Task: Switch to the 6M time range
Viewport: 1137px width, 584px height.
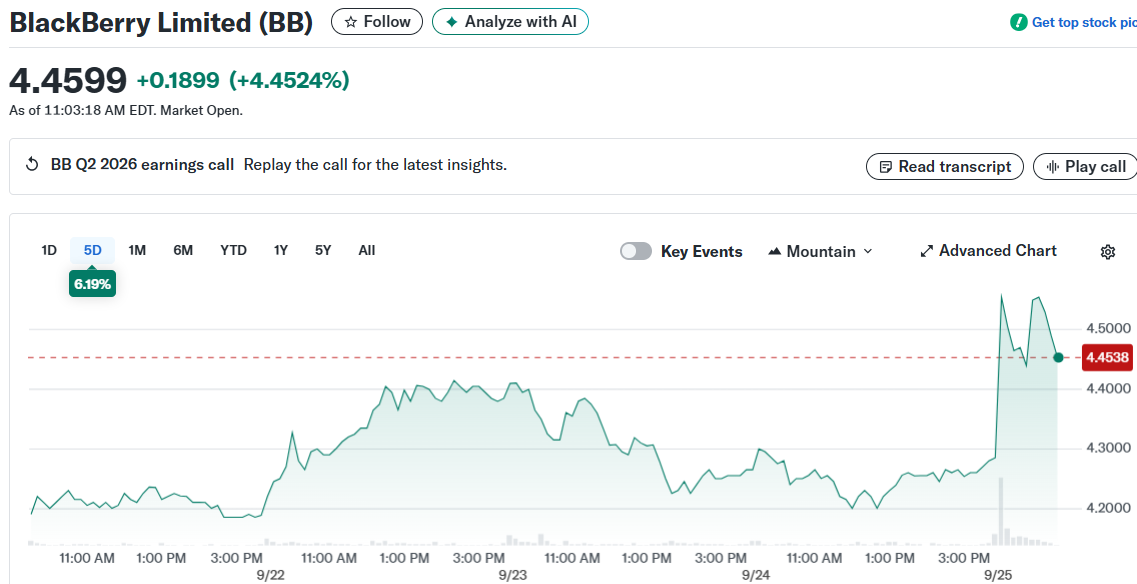Action: (183, 250)
